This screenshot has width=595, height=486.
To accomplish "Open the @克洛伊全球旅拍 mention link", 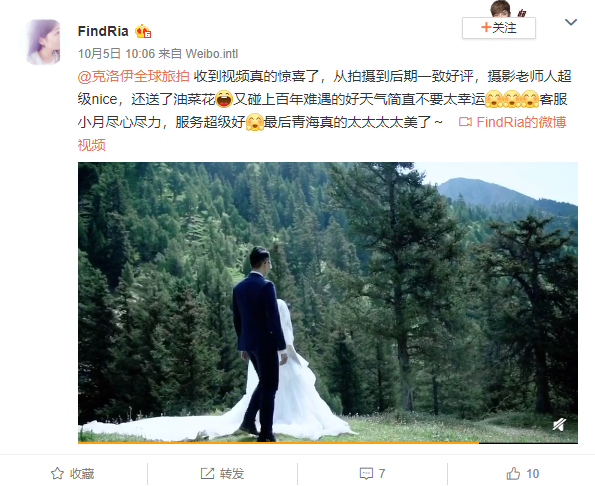I will point(134,76).
